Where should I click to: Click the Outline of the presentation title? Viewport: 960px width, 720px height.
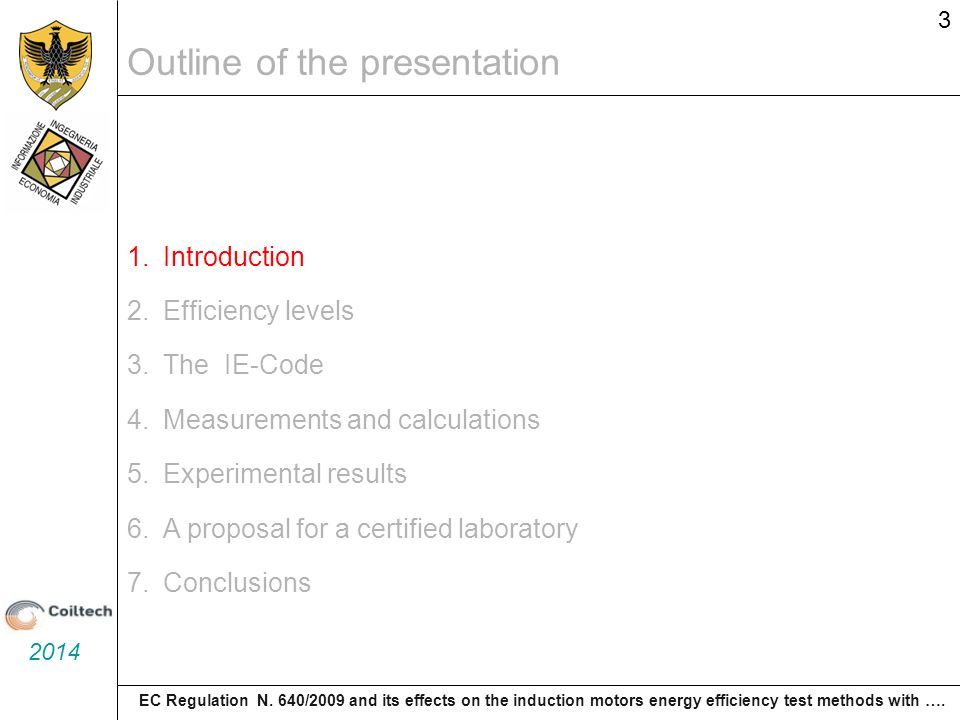click(x=343, y=62)
